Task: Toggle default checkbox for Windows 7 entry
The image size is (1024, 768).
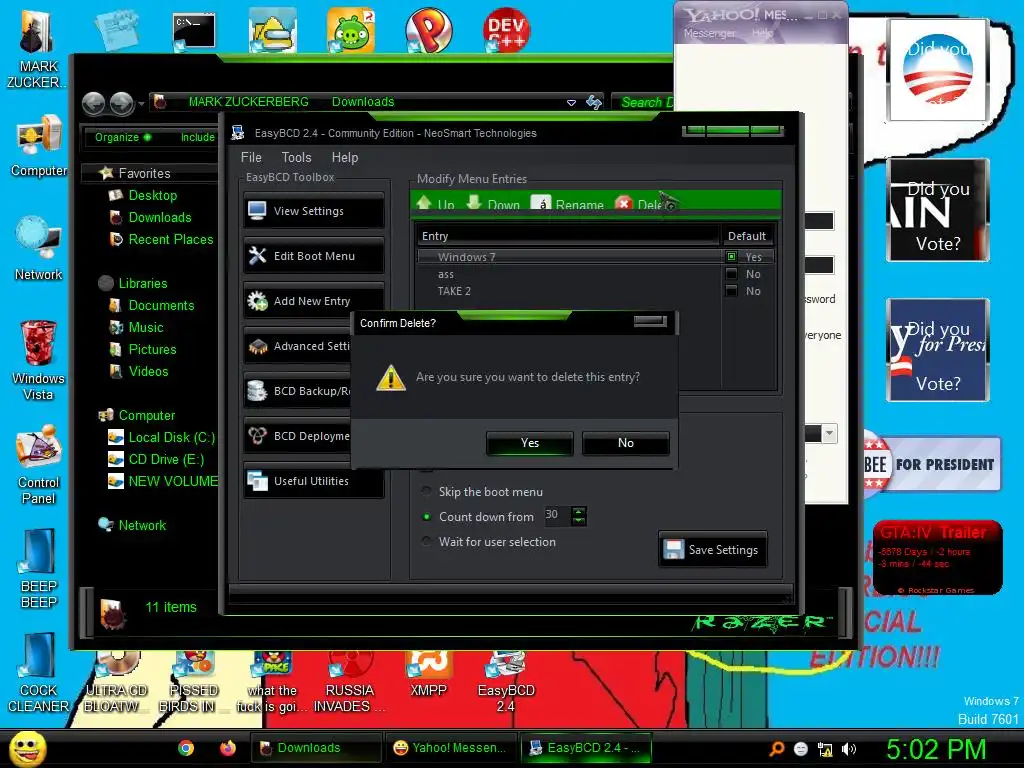Action: click(x=731, y=257)
